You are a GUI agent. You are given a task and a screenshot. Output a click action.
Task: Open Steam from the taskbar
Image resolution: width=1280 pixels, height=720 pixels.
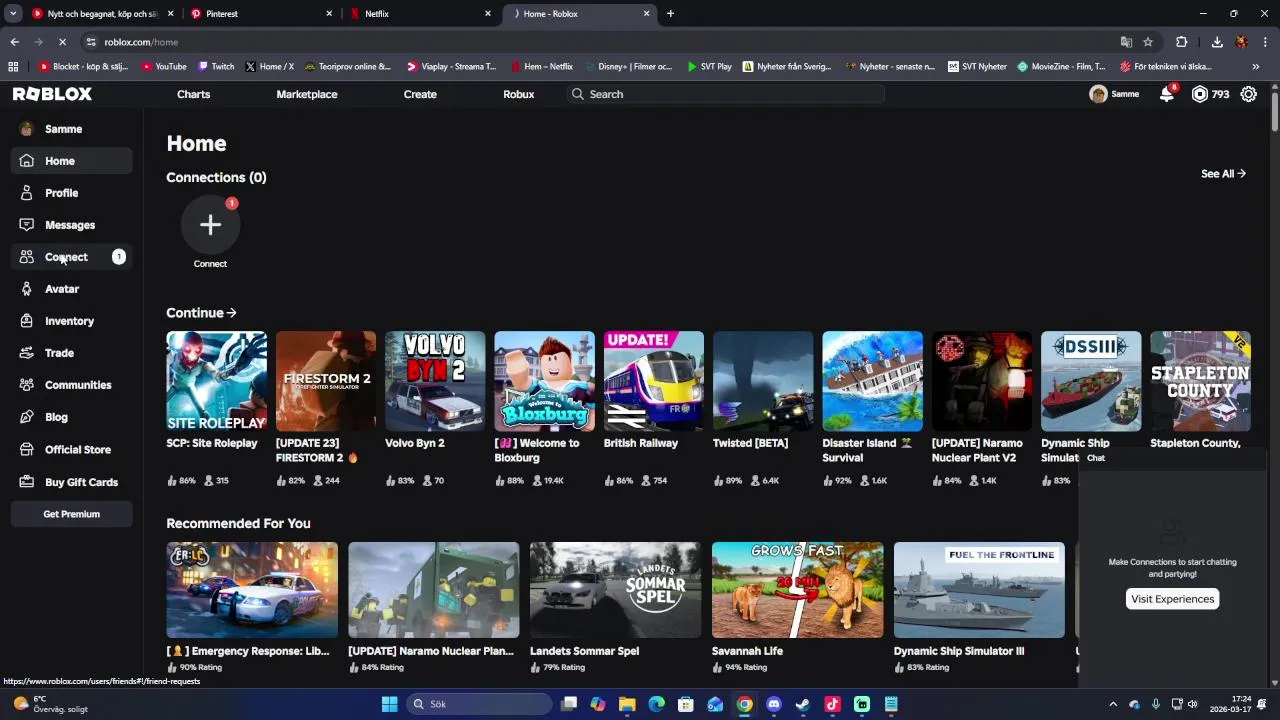[802, 704]
